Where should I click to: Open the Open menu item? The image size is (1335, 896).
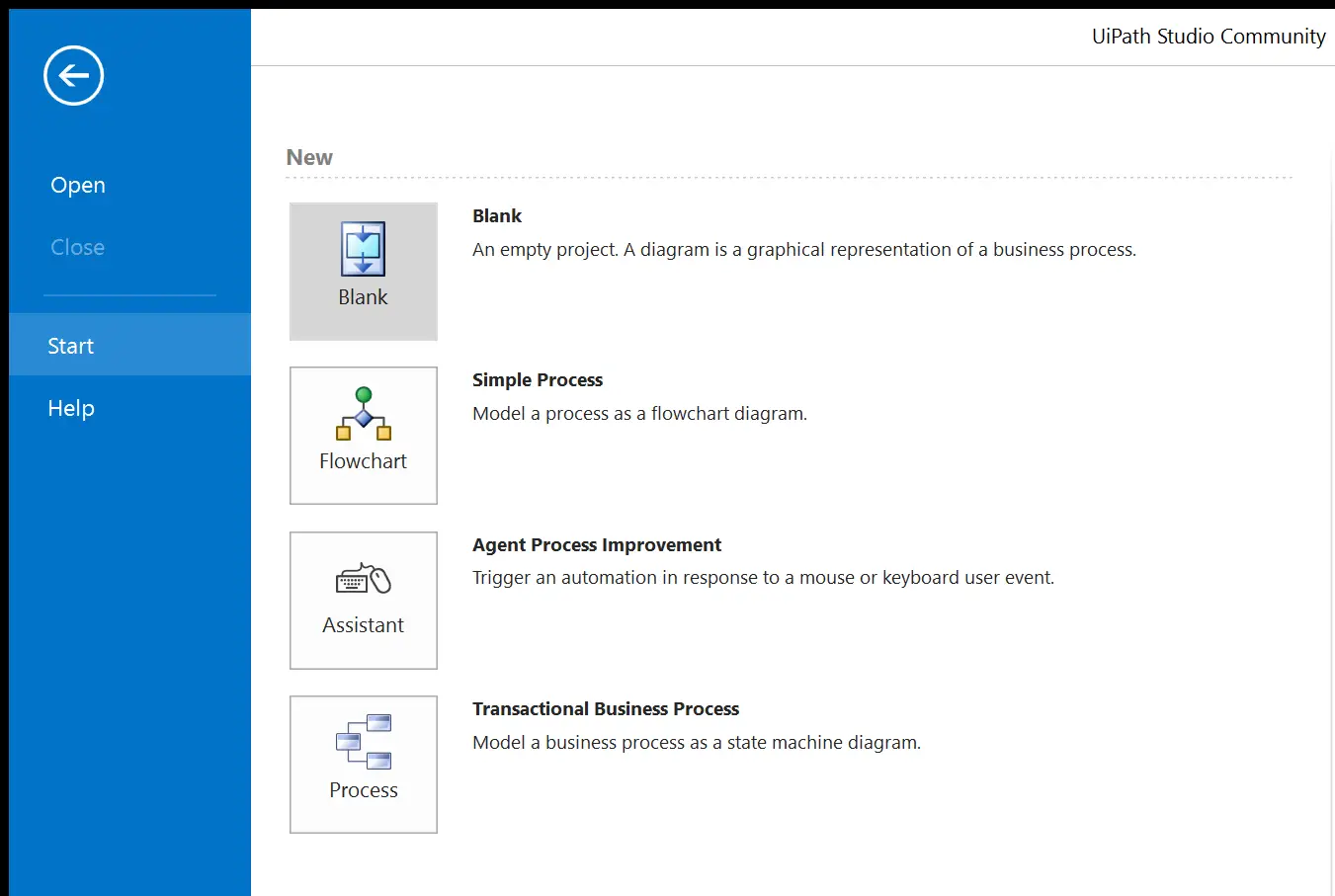pos(78,185)
